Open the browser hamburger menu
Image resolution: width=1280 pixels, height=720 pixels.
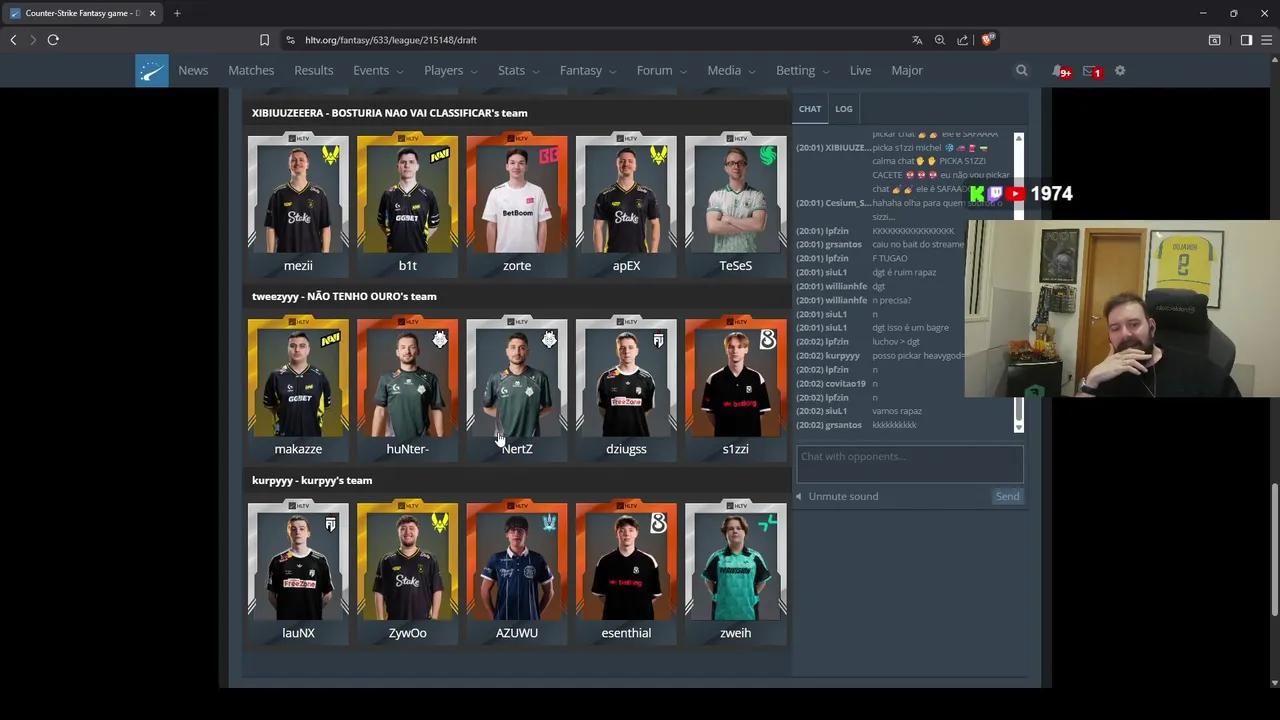[1266, 40]
